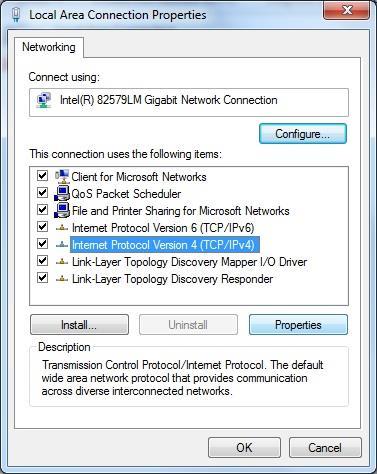Select Internet Protocol Version 4 list item
Image resolution: width=377 pixels, height=474 pixels.
point(163,245)
